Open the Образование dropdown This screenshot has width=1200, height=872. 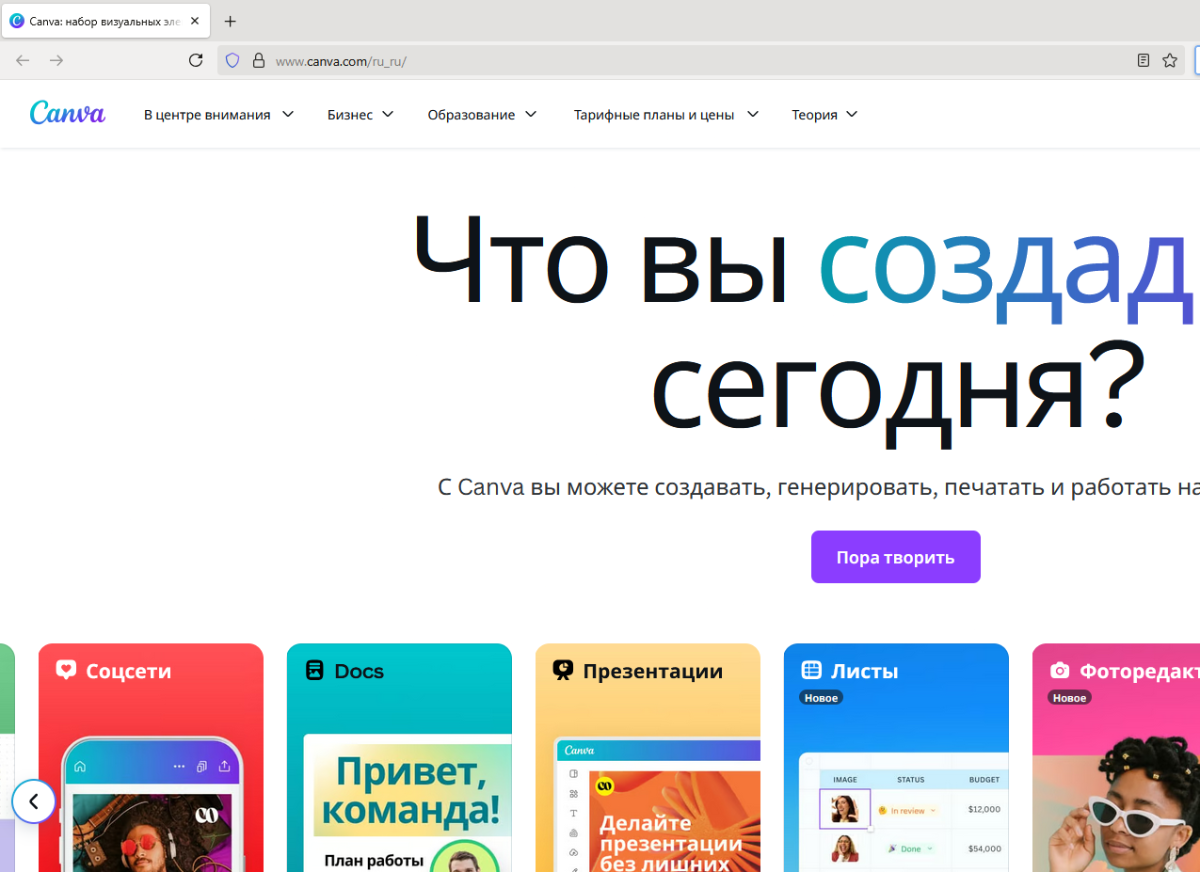(x=483, y=115)
